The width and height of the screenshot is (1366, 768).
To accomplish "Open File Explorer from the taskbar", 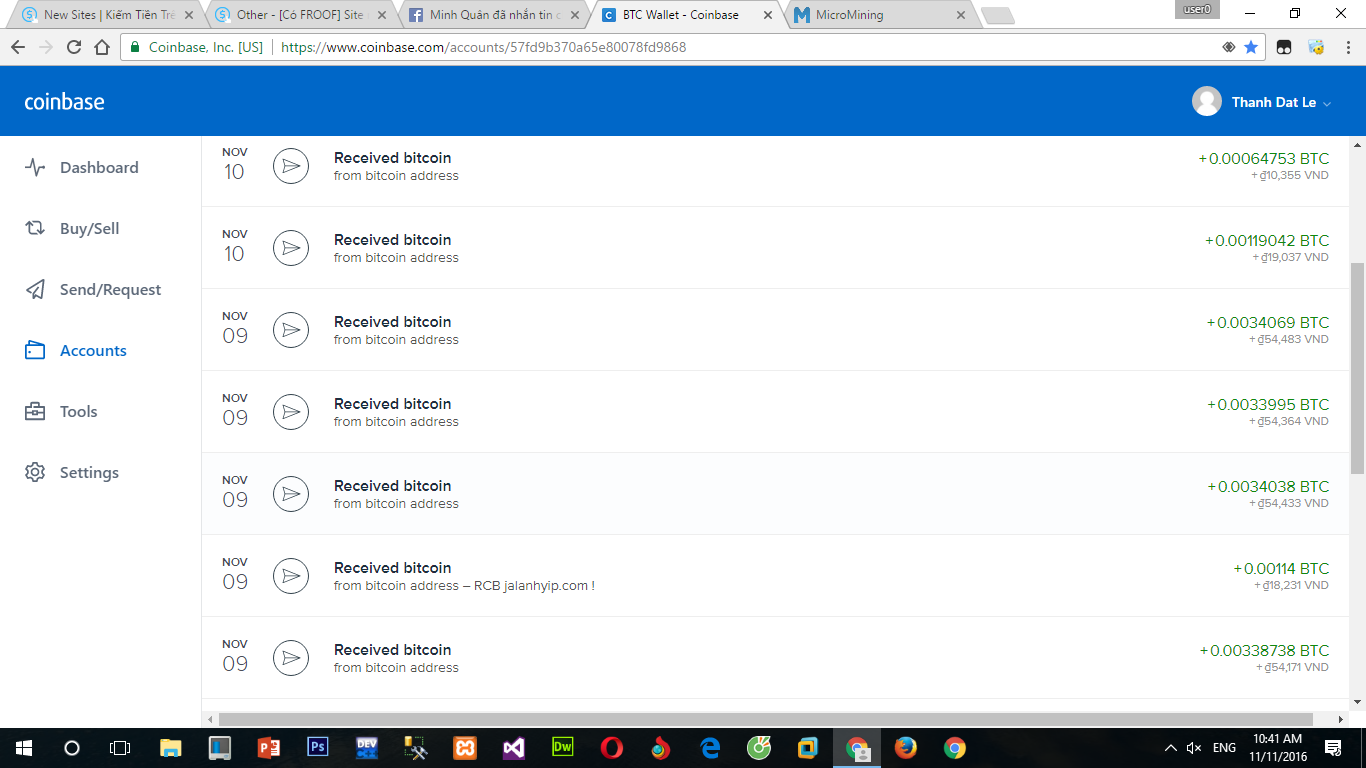I will [171, 748].
